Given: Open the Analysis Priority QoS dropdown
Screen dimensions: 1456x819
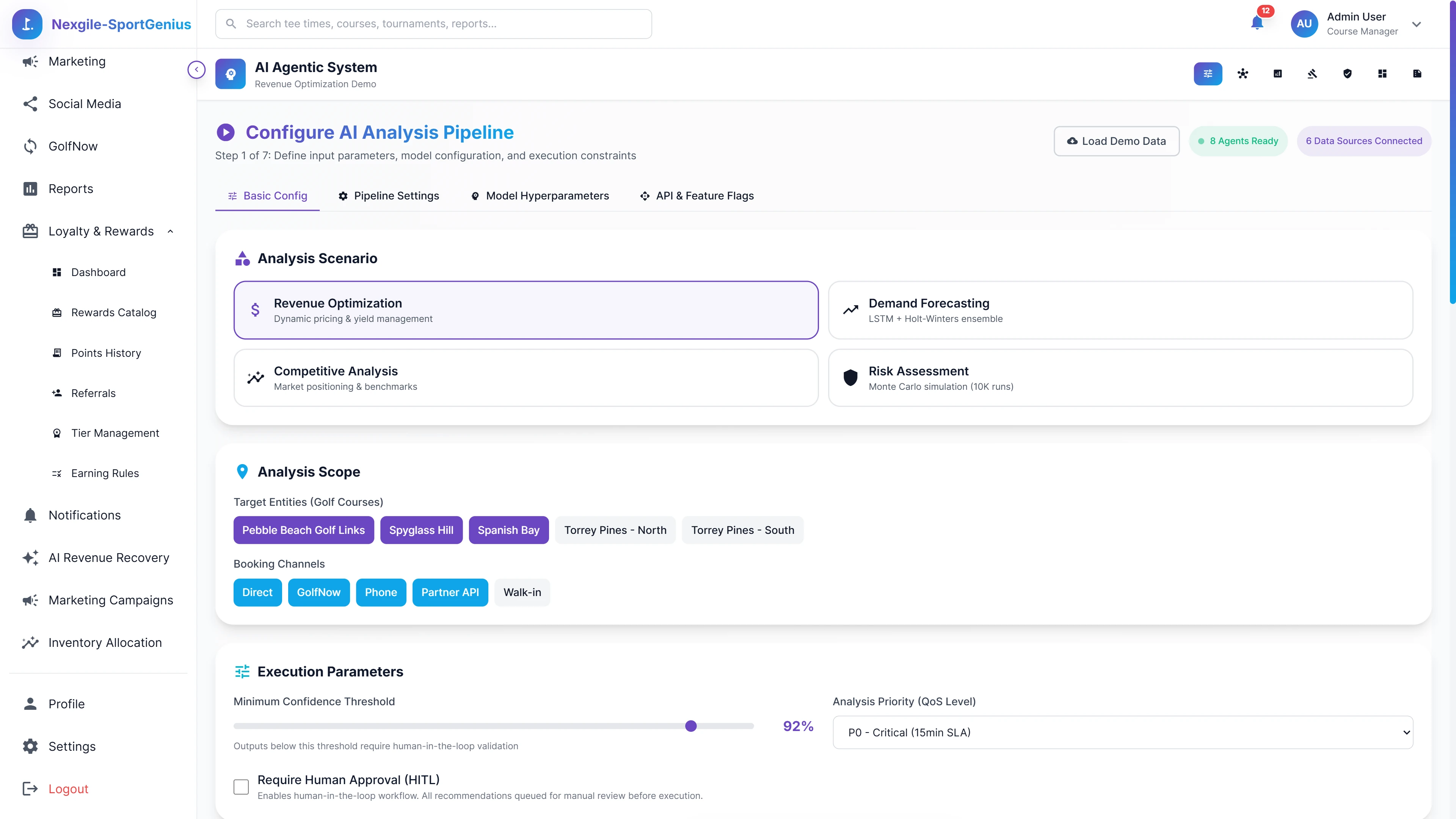Looking at the screenshot, I should pos(1122,732).
